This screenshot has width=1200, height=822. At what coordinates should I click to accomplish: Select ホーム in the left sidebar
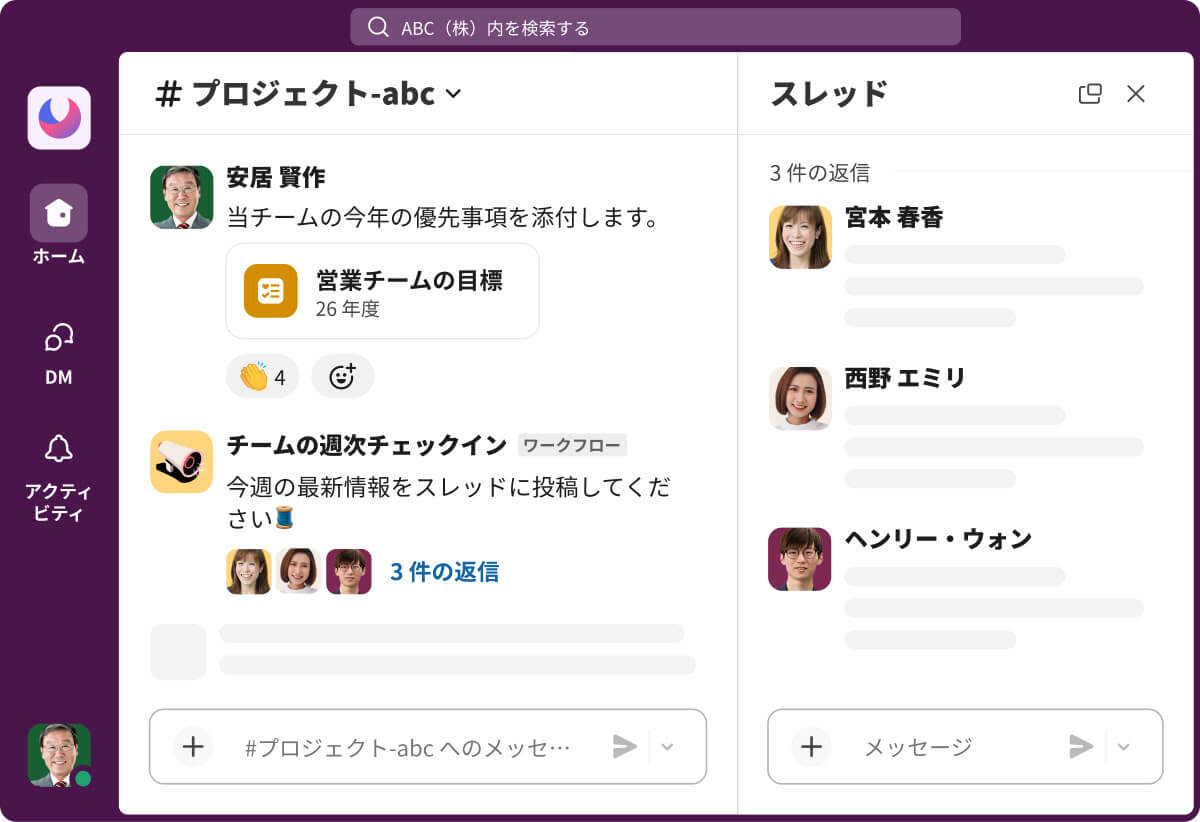pos(59,212)
